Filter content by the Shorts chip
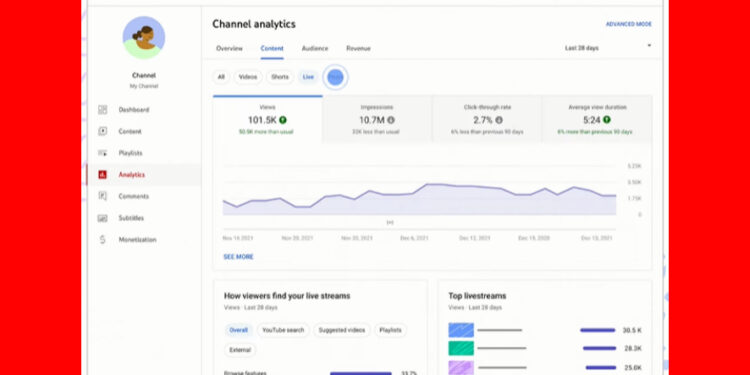The width and height of the screenshot is (750, 375). 280,77
